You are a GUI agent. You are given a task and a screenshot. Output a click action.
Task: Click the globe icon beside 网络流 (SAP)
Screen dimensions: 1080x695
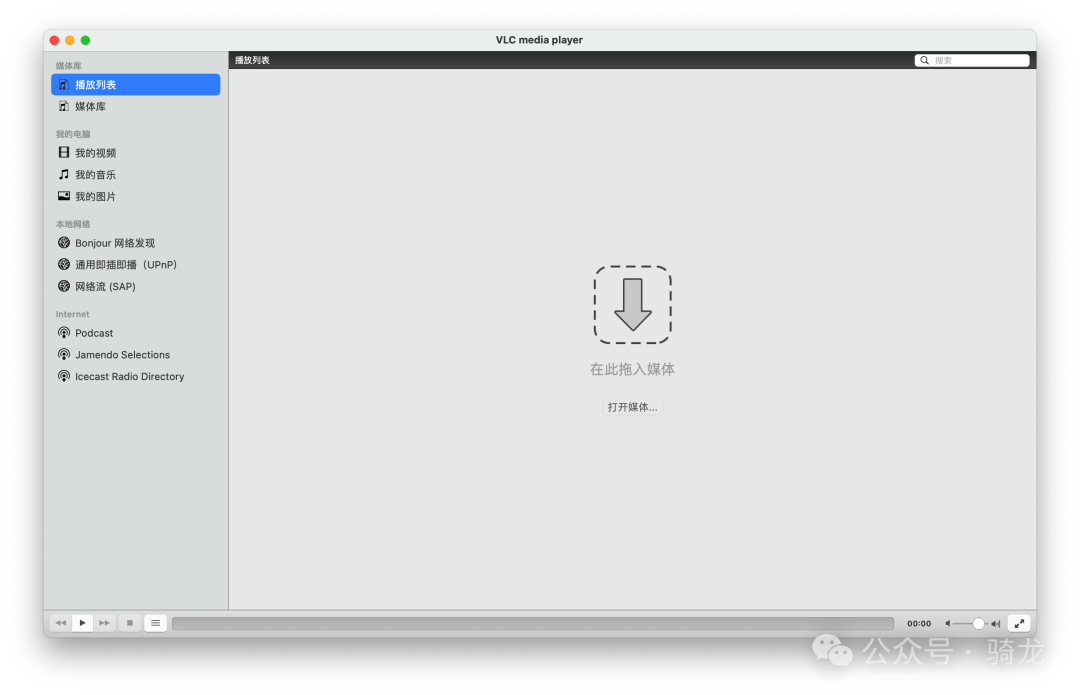[x=63, y=286]
